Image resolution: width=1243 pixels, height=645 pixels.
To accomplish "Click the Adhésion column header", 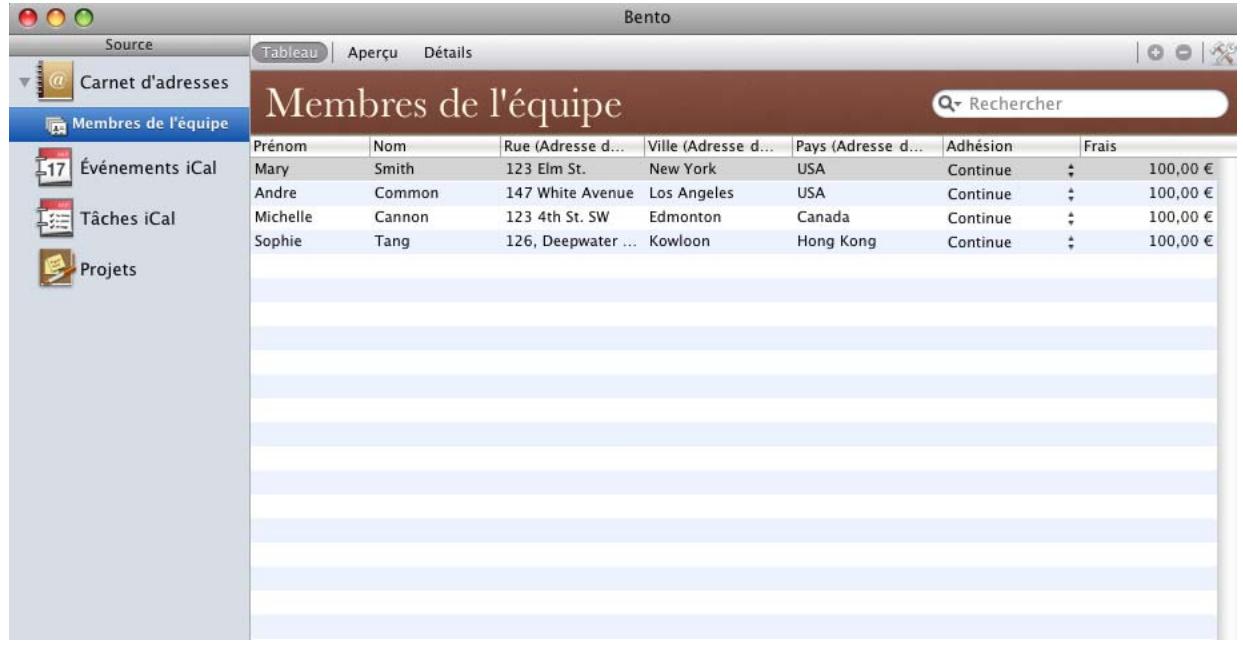I will point(1011,146).
